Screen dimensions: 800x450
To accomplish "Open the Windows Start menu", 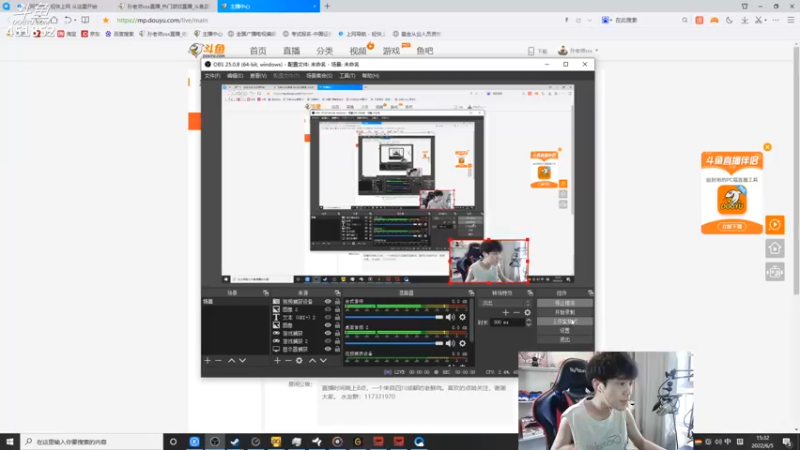I will [10, 442].
